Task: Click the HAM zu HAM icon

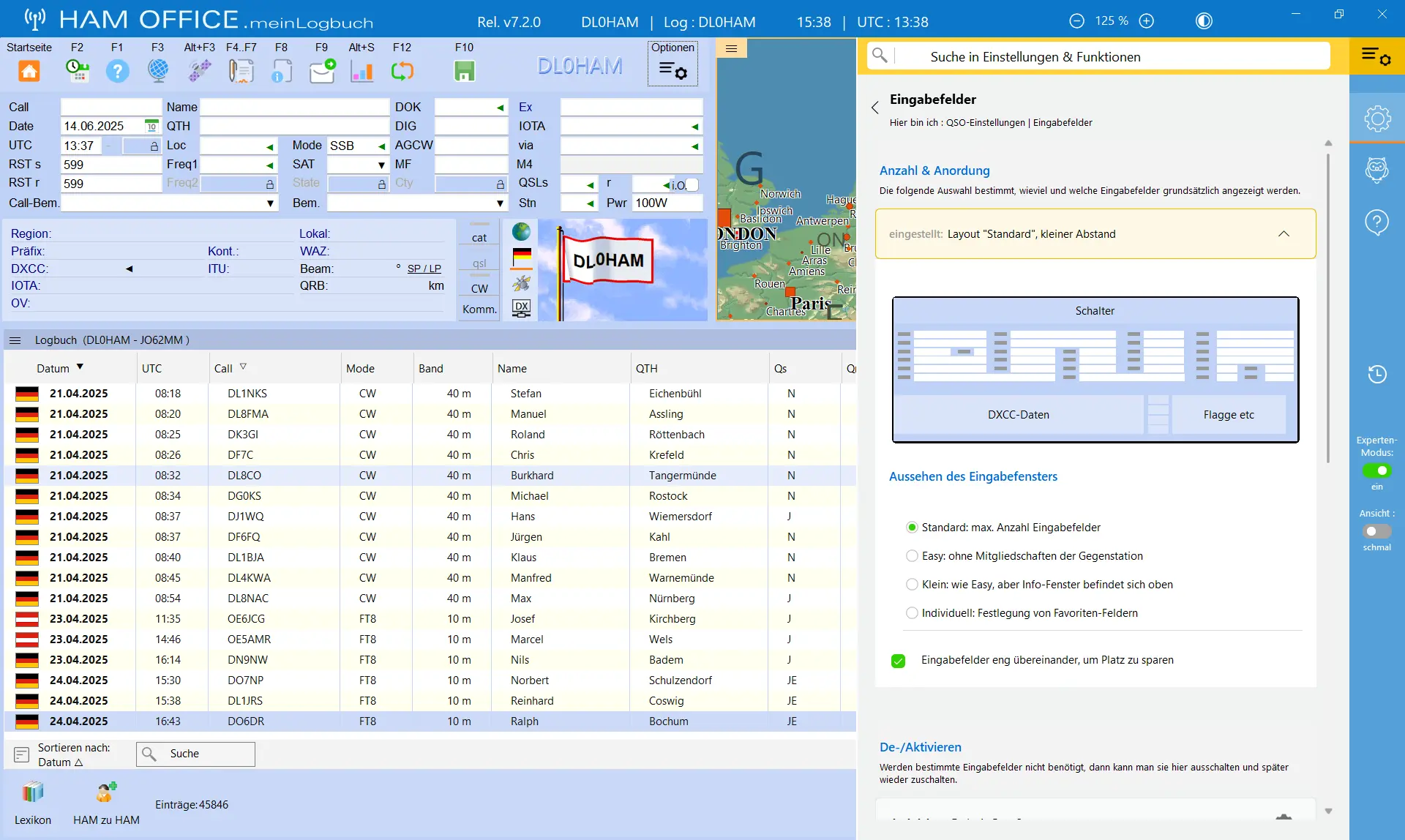Action: pos(106,792)
